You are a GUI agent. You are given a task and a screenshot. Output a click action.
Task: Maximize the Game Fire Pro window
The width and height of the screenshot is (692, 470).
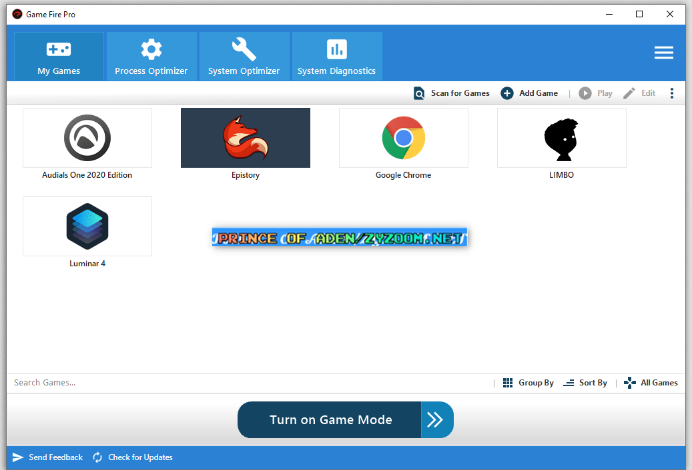[639, 14]
